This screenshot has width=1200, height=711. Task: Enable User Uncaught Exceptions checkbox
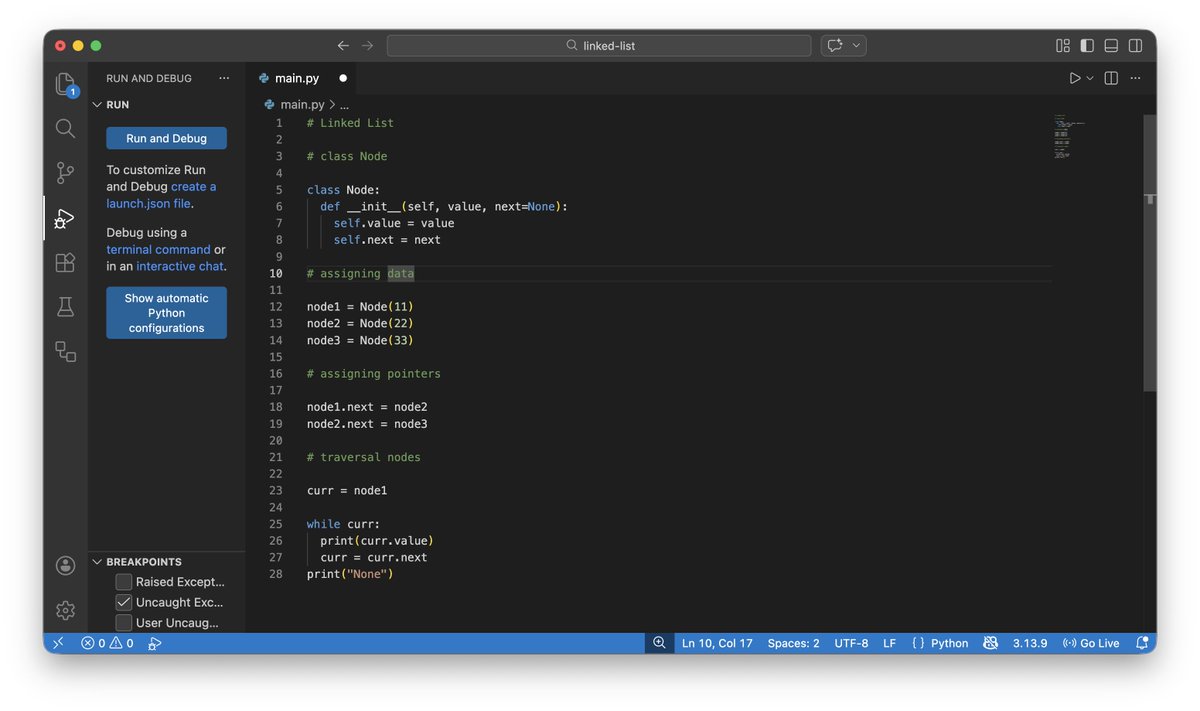tap(124, 623)
